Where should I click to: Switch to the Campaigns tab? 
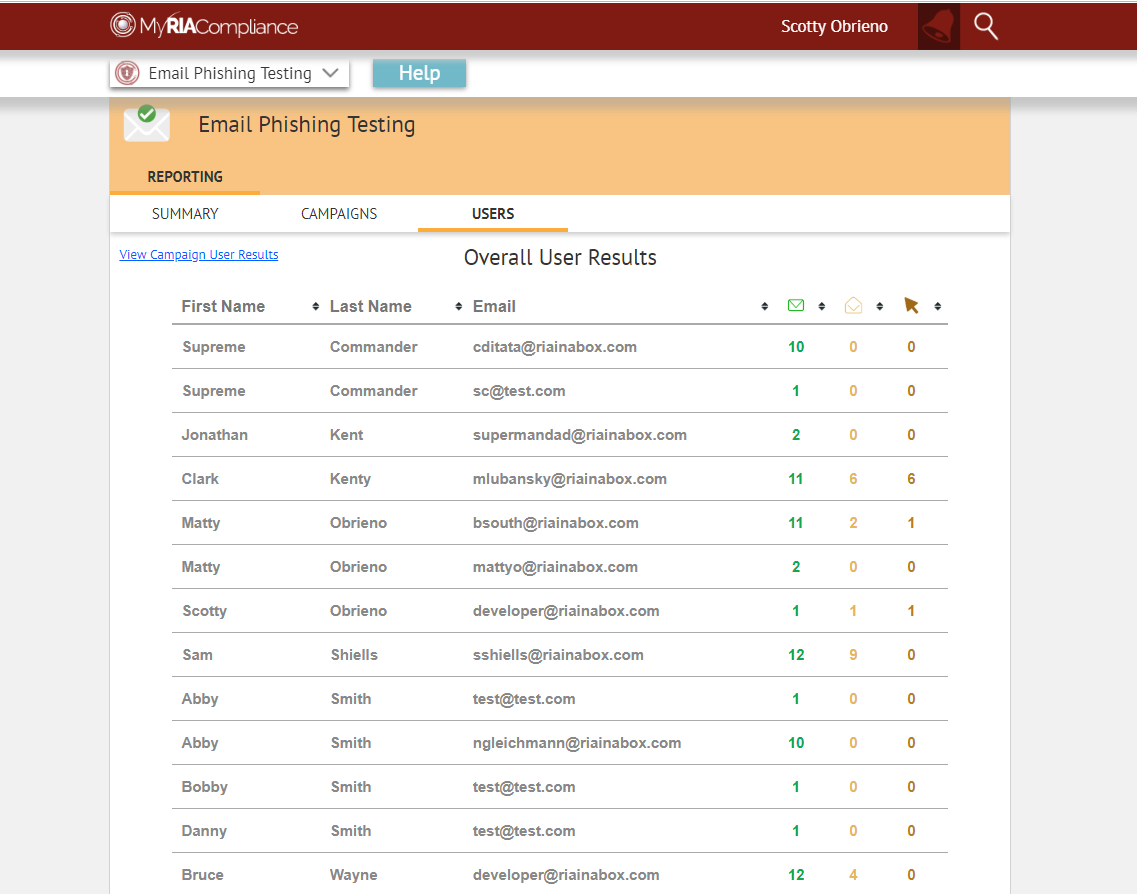point(339,214)
